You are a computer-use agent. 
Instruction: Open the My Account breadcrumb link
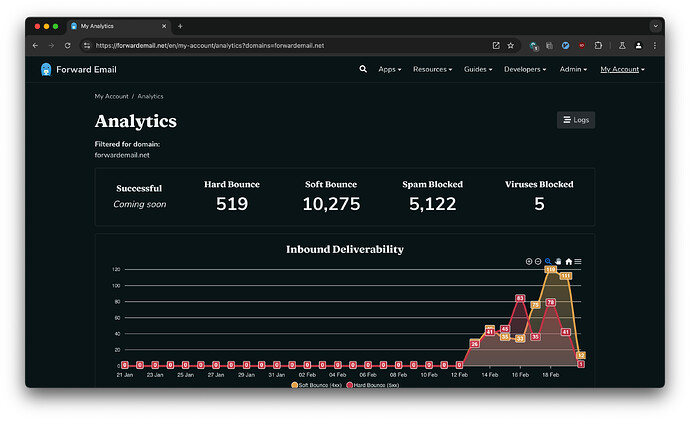[x=111, y=96]
